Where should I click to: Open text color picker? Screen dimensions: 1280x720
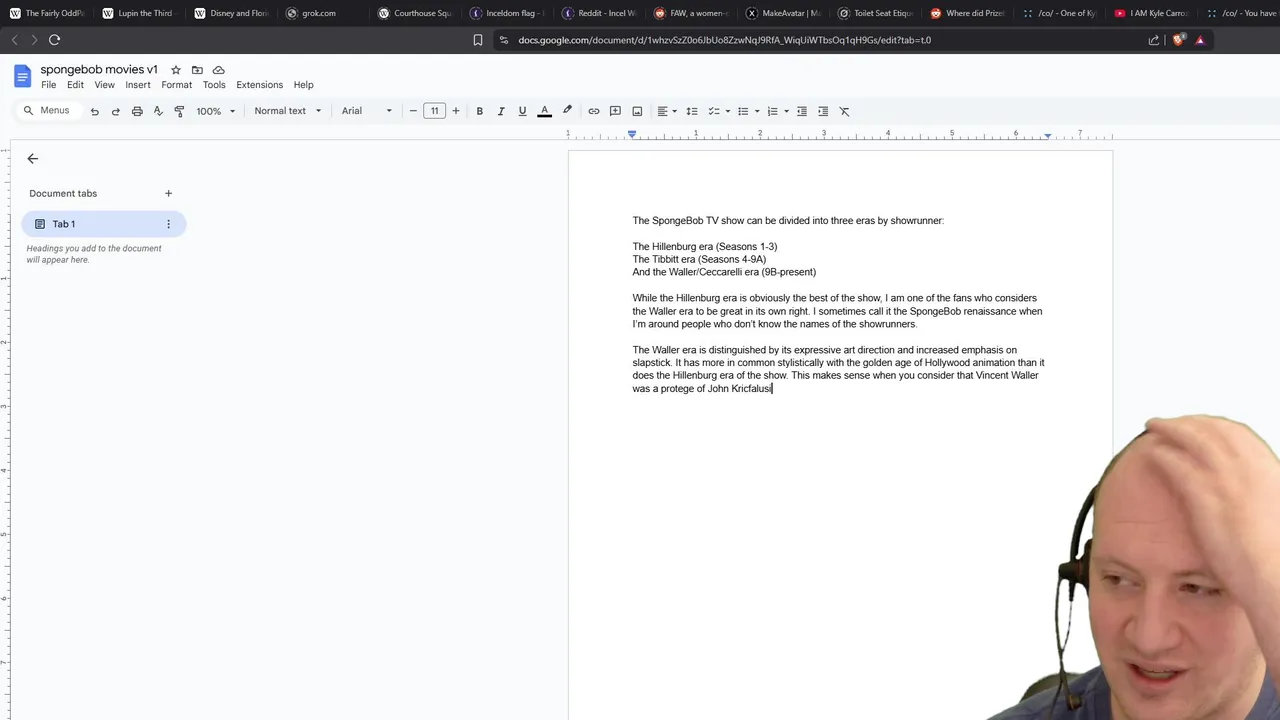[x=544, y=111]
